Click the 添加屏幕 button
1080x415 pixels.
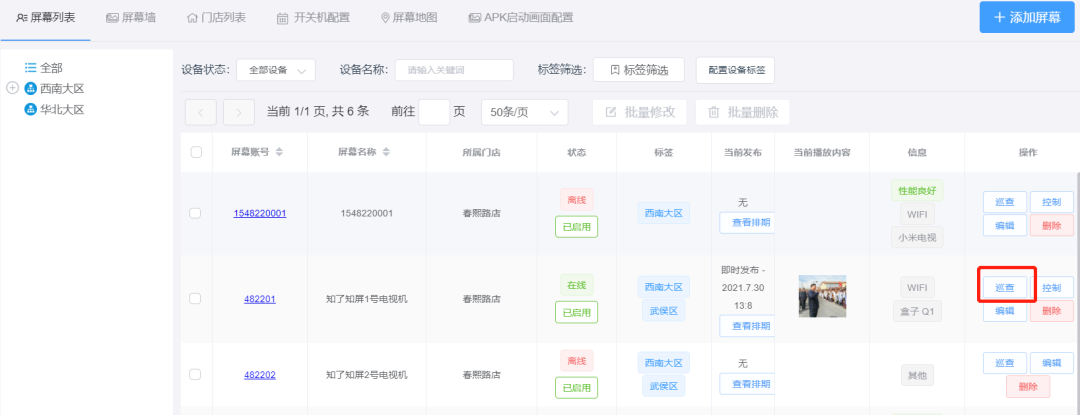pos(1027,18)
